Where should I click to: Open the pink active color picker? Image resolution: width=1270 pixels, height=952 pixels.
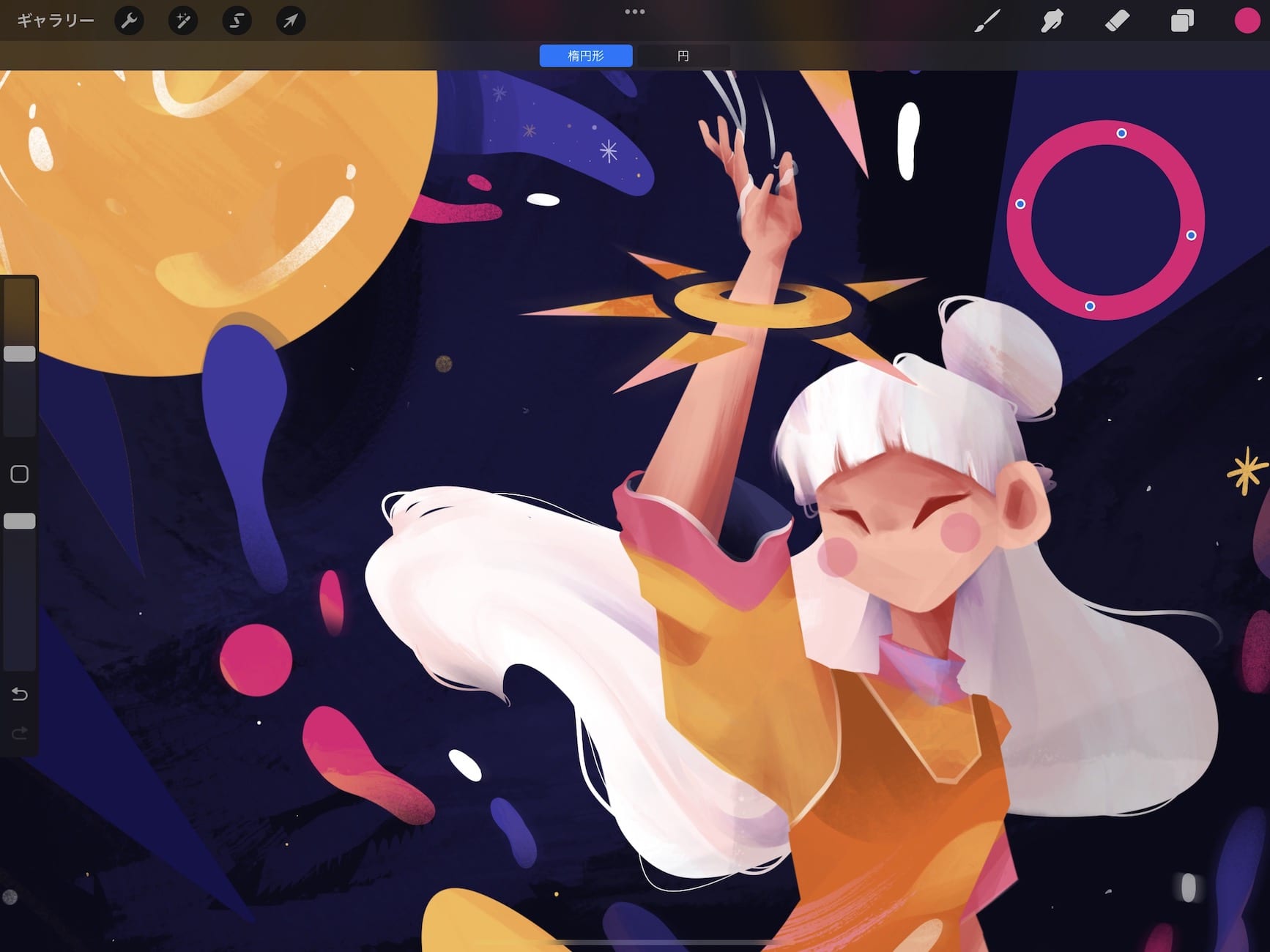pyautogui.click(x=1247, y=21)
